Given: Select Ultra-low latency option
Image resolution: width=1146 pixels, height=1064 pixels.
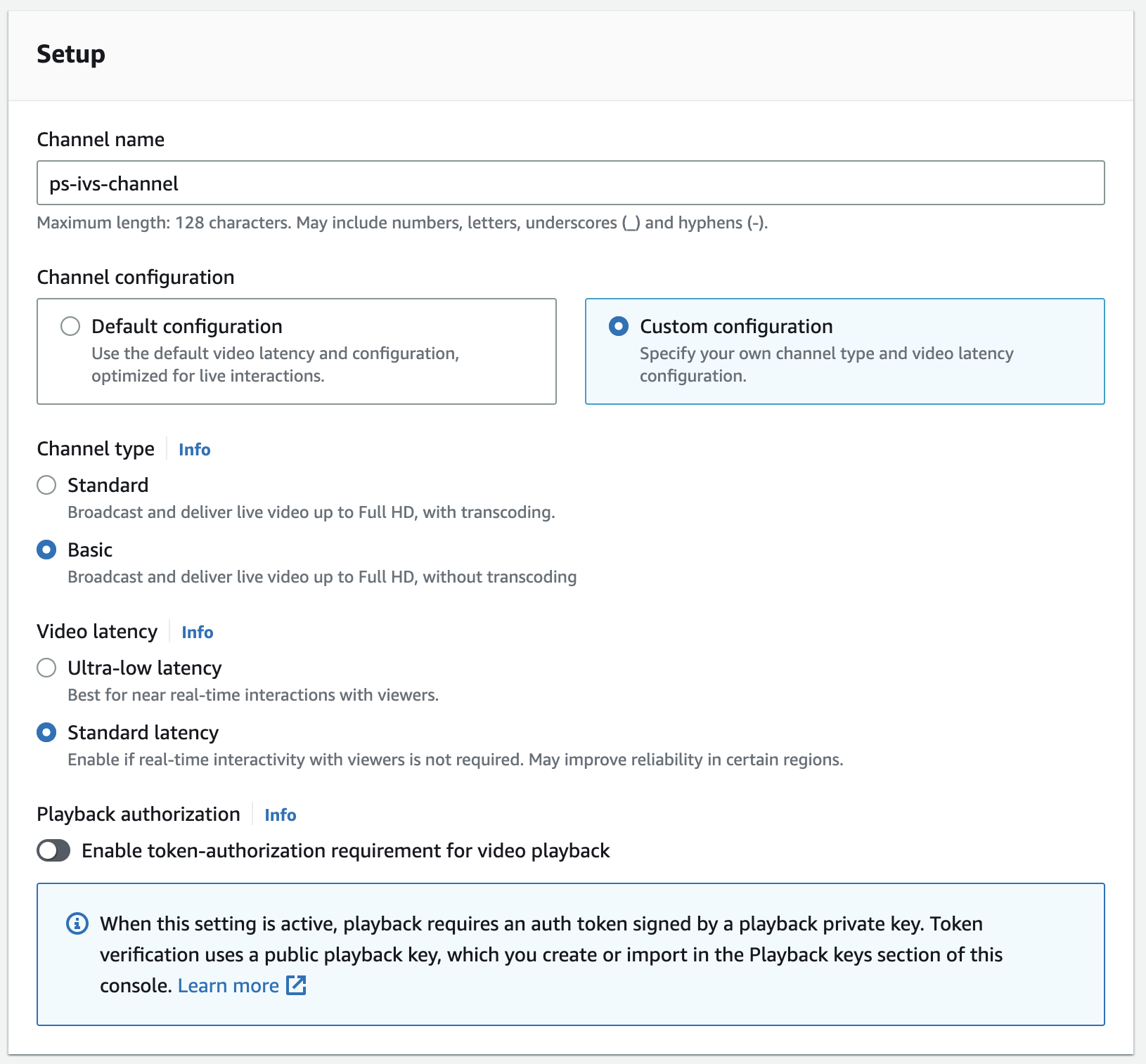Looking at the screenshot, I should tap(46, 668).
